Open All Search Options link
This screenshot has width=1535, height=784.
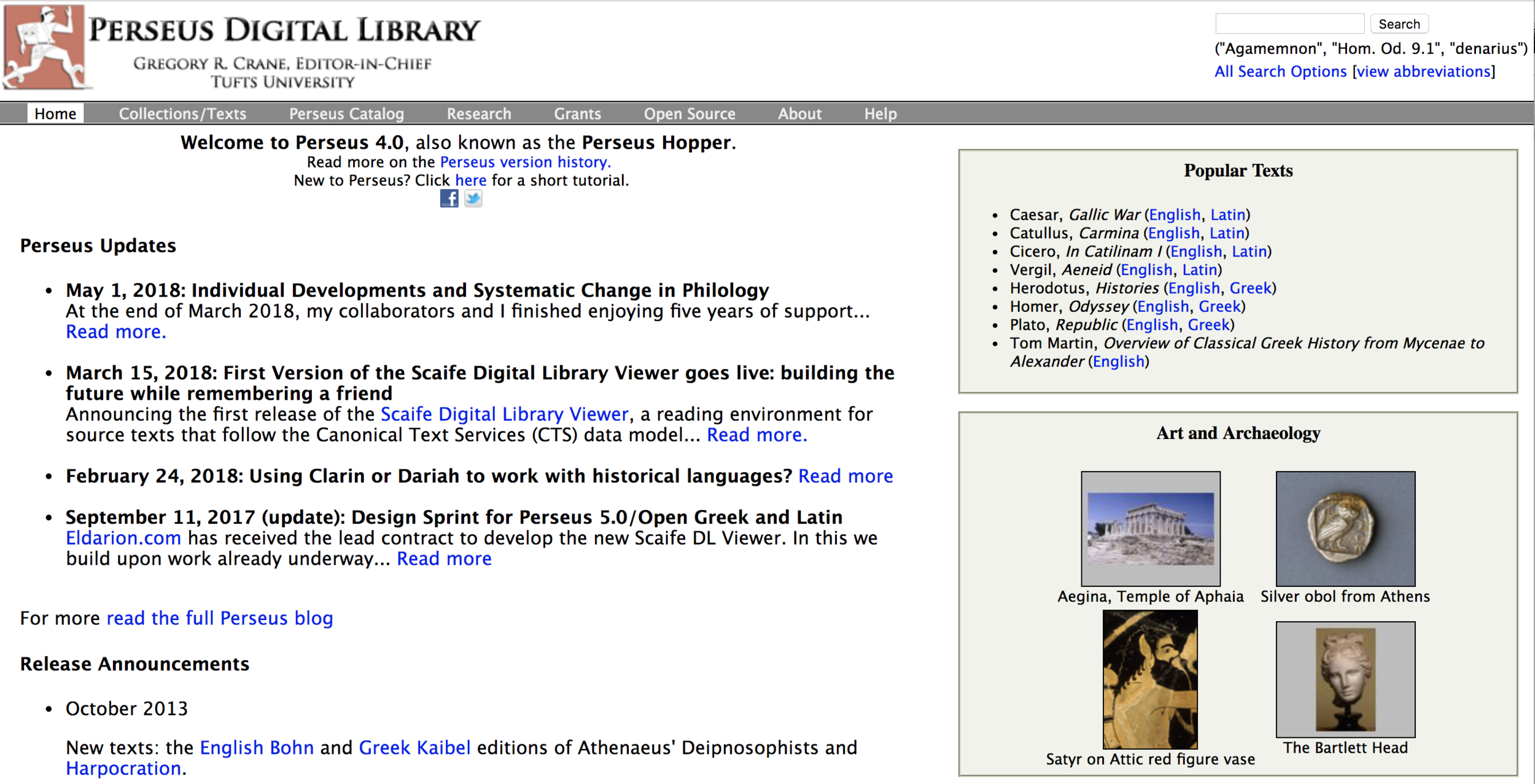(x=1280, y=71)
